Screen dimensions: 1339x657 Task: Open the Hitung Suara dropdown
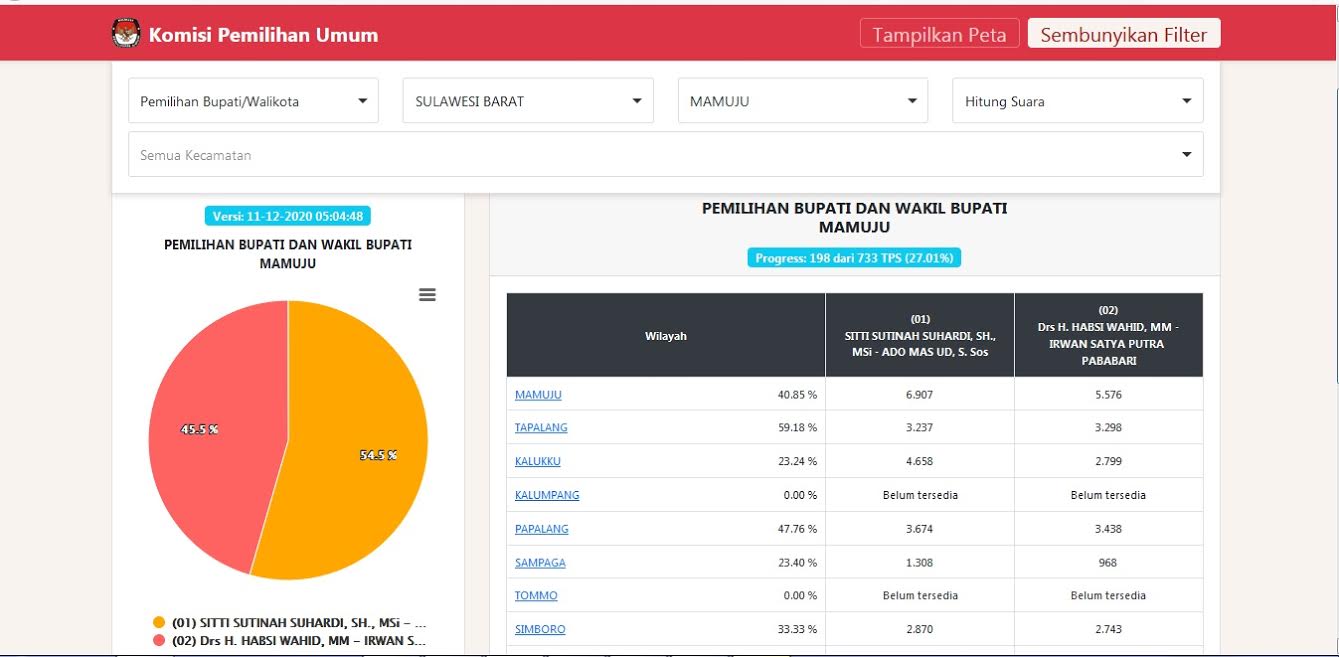pos(1077,101)
